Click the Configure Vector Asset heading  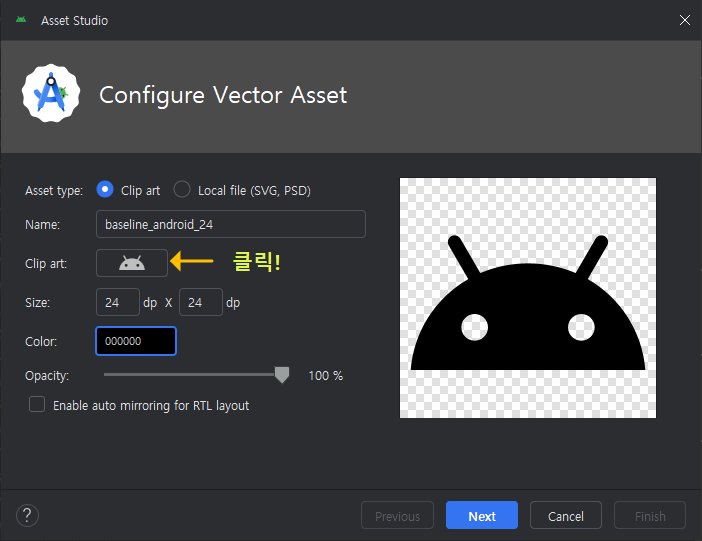223,95
